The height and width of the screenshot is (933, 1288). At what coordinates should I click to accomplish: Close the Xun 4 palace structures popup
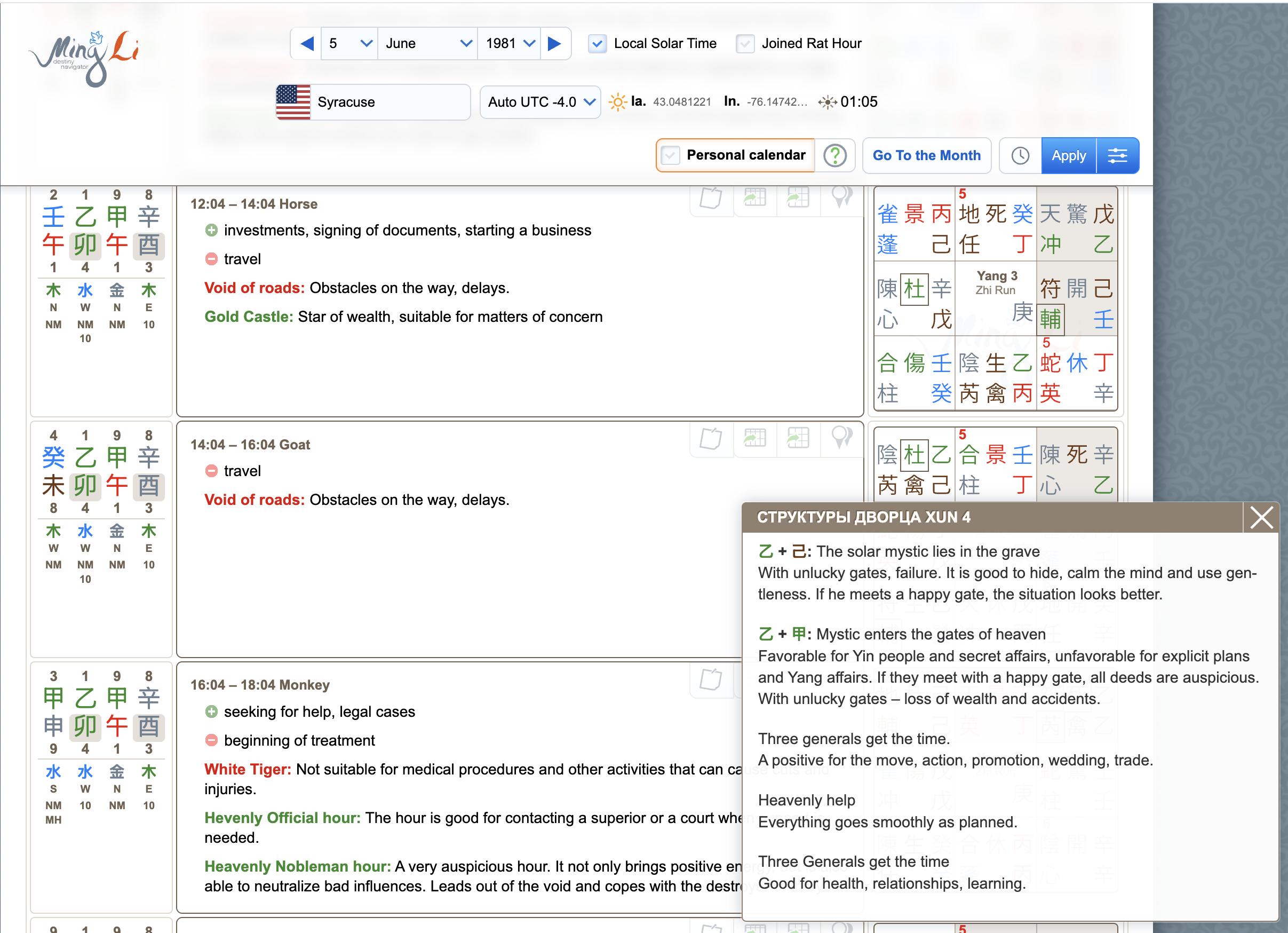(x=1261, y=518)
